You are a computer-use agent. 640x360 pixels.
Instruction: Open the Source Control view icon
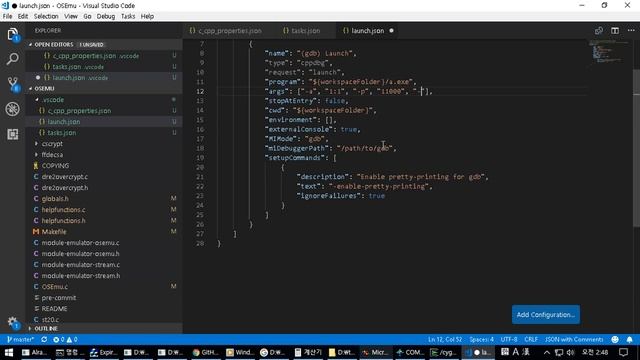pos(13,84)
